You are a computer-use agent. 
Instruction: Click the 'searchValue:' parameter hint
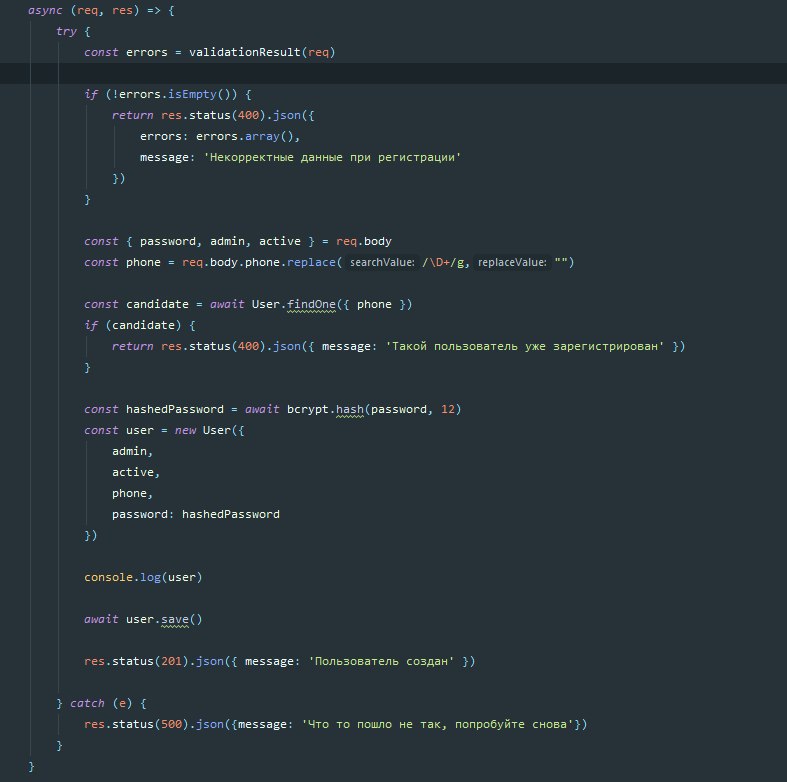coord(382,263)
